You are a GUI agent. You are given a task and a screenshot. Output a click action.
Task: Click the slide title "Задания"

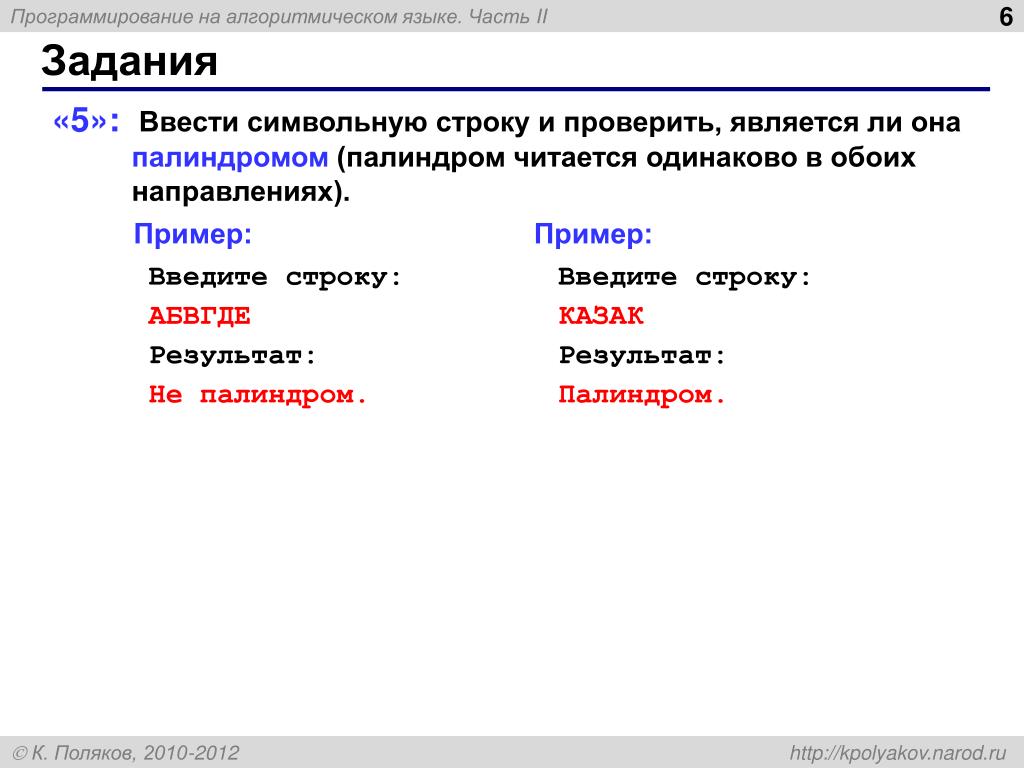(x=129, y=61)
